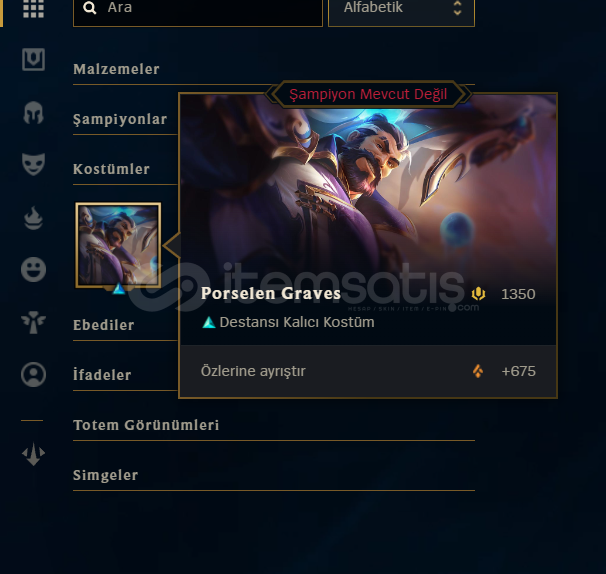
Task: Open the all-items grid icon
Action: click(x=33, y=9)
